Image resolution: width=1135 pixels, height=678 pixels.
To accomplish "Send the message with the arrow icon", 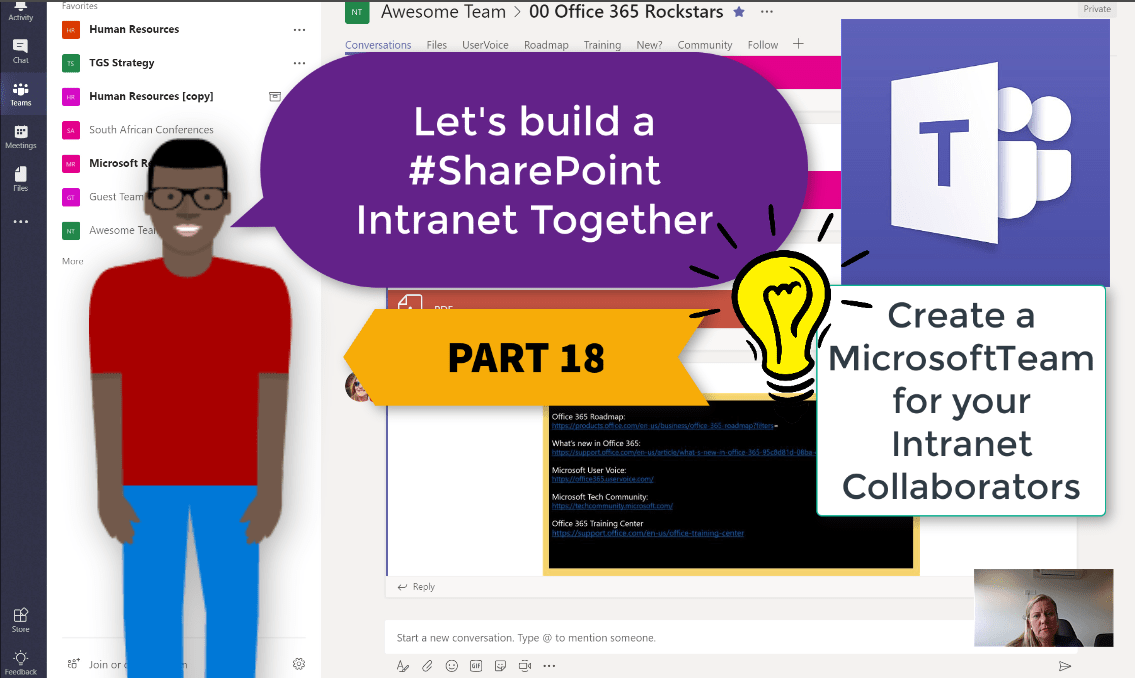I will pyautogui.click(x=1065, y=666).
